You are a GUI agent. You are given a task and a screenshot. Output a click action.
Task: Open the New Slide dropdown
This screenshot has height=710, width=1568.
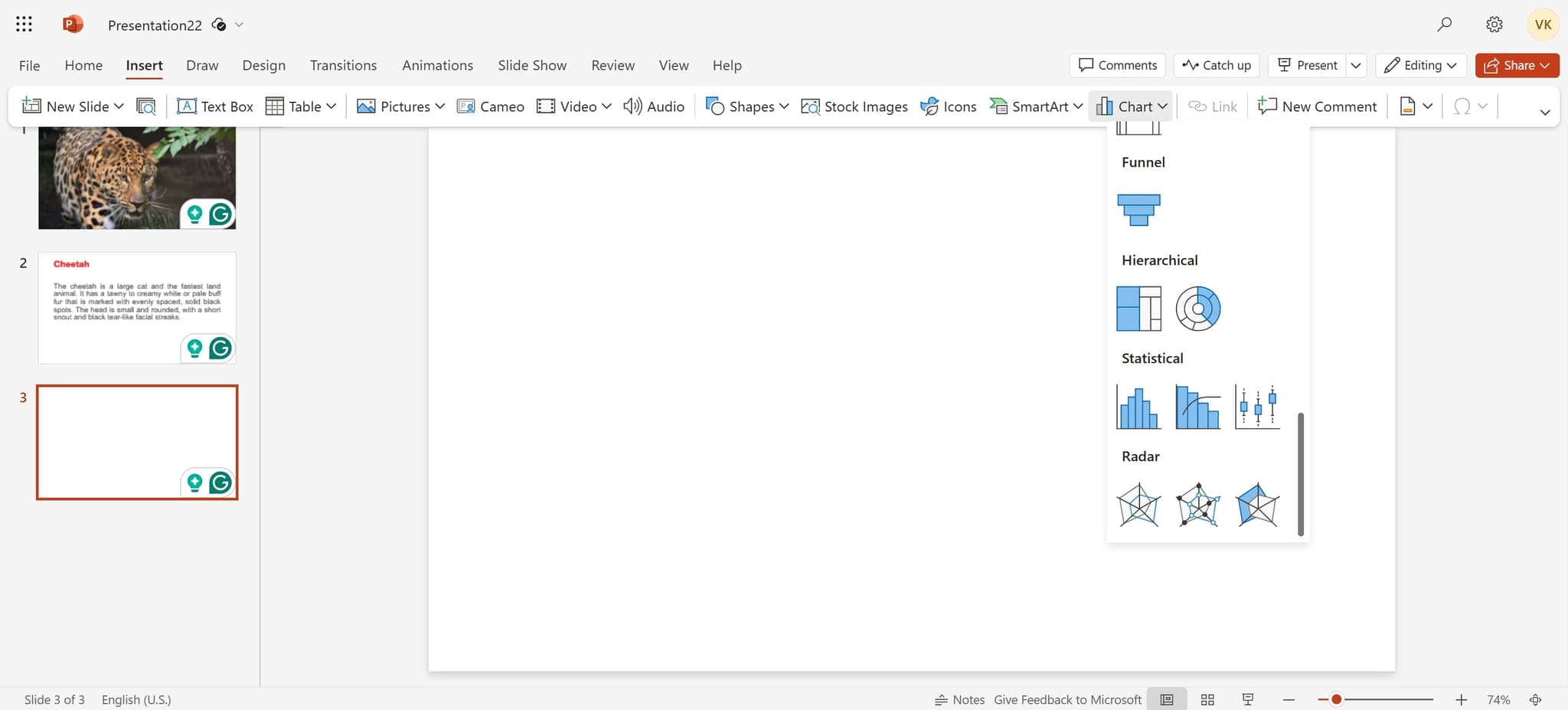pos(119,106)
